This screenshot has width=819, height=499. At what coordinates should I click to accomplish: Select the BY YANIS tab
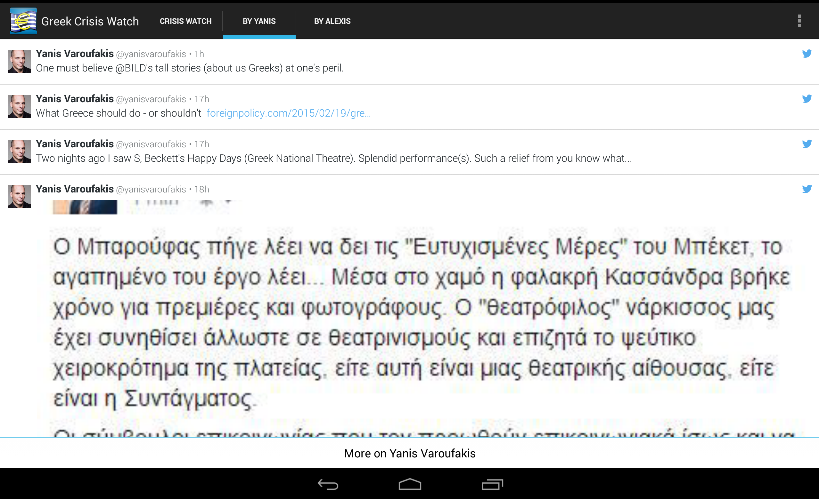pos(259,21)
